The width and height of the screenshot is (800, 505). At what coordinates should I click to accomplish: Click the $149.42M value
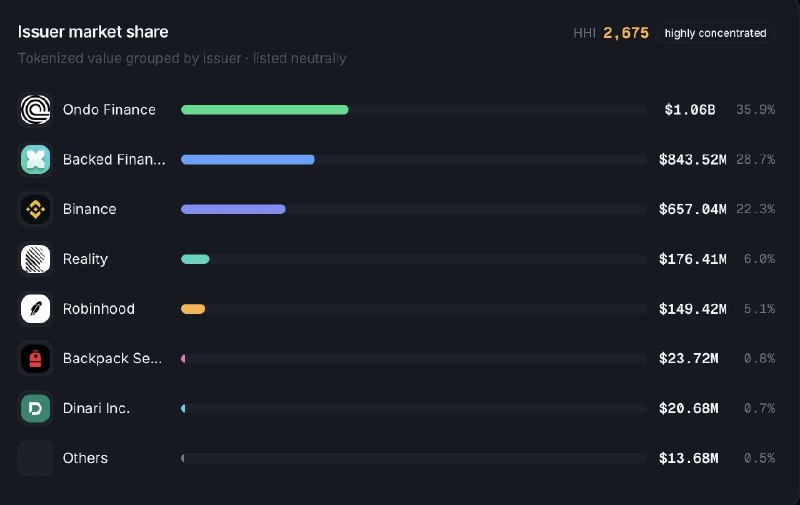(x=692, y=309)
